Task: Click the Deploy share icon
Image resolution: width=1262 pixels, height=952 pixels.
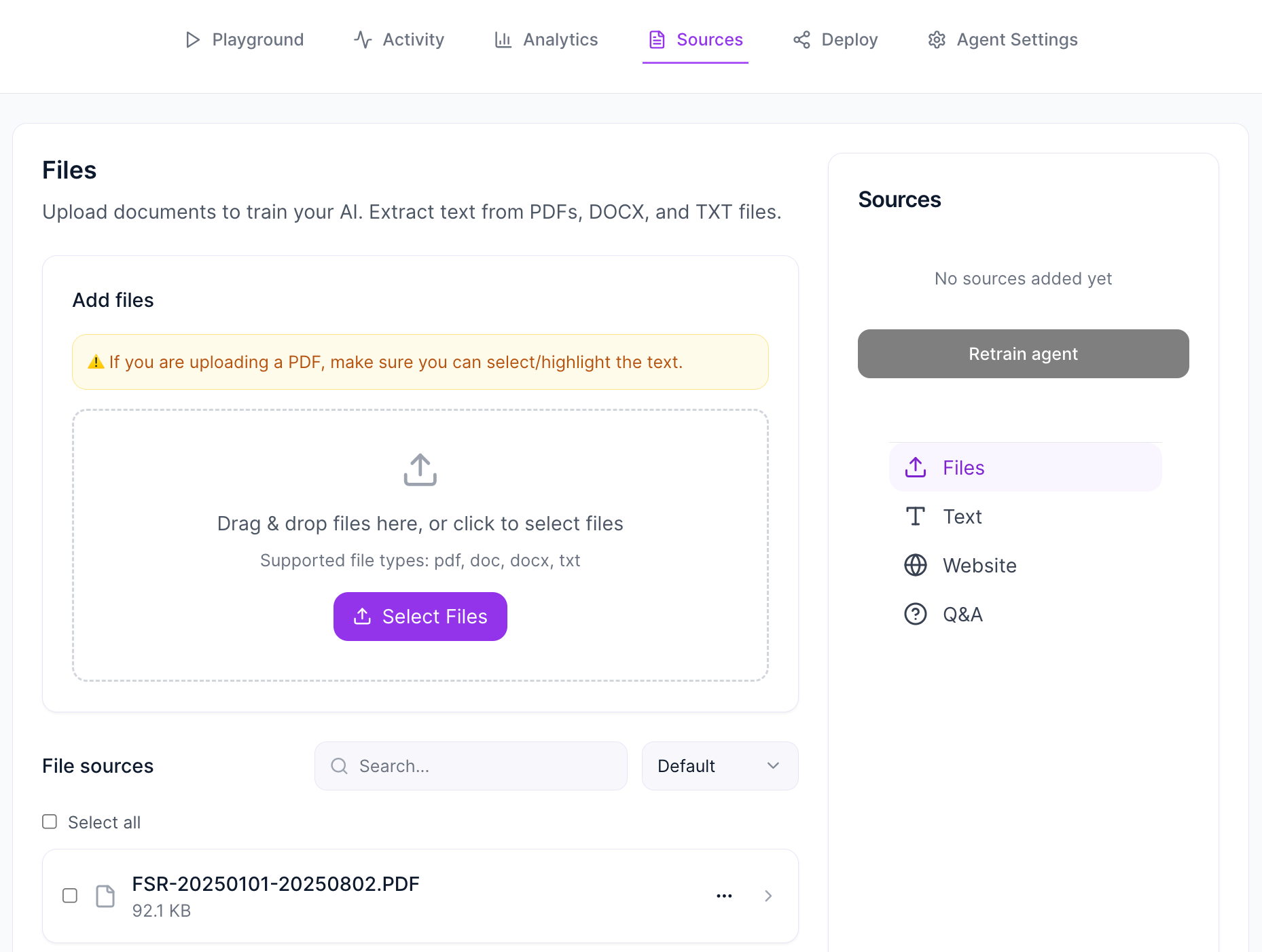Action: (x=801, y=40)
